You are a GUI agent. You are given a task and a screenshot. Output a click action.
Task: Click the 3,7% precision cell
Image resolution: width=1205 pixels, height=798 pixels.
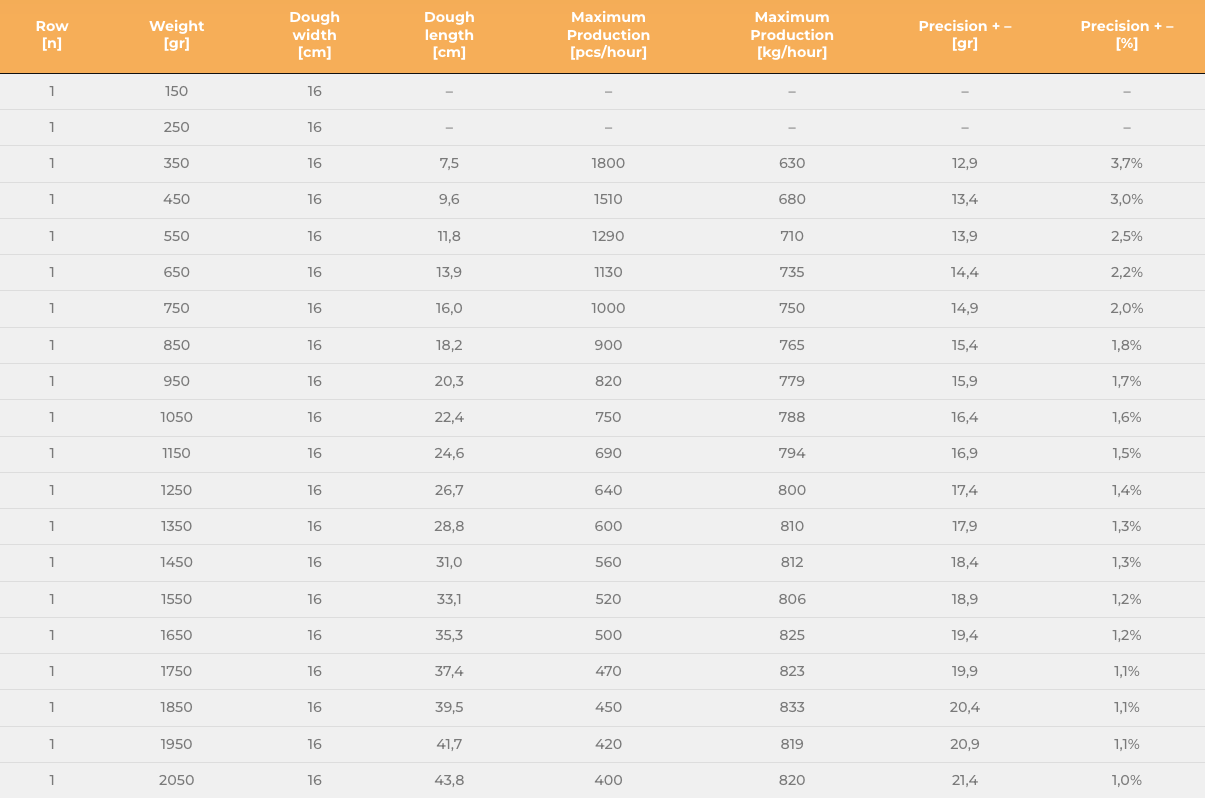click(1127, 163)
